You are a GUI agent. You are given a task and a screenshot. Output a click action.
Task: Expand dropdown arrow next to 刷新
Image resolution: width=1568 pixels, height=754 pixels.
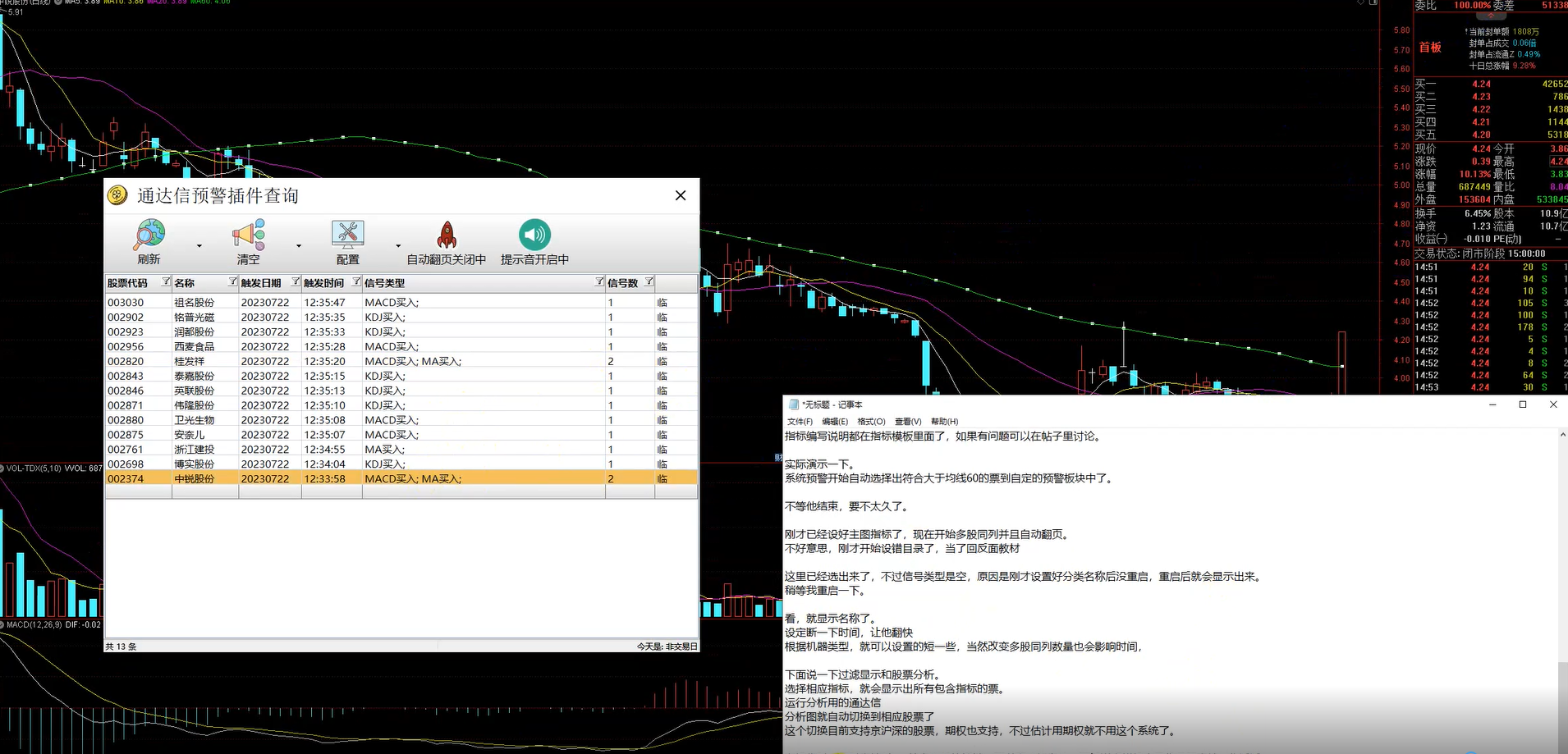click(x=199, y=245)
